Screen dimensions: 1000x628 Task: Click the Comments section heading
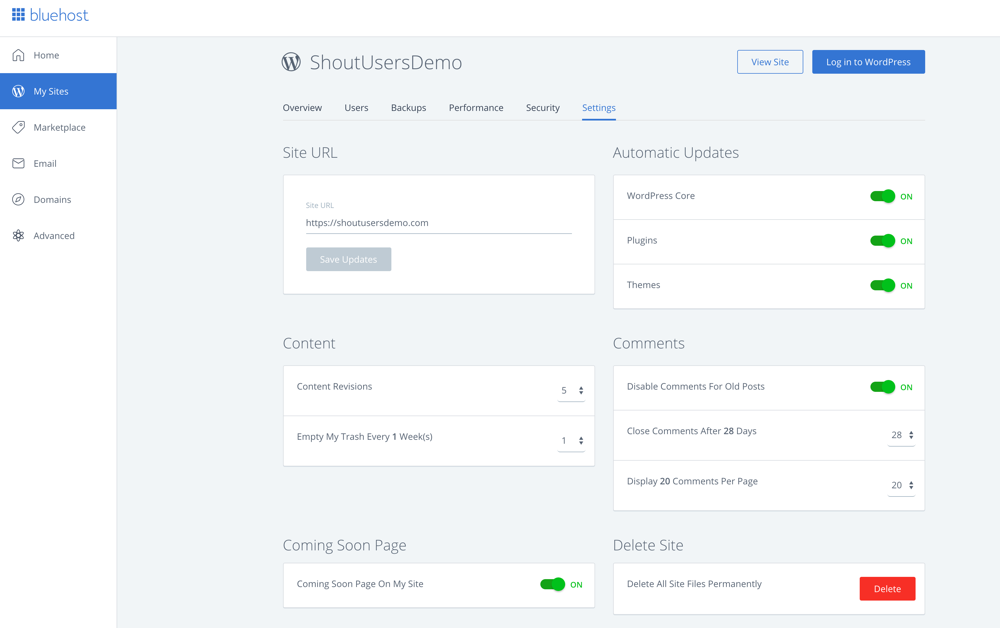(649, 344)
